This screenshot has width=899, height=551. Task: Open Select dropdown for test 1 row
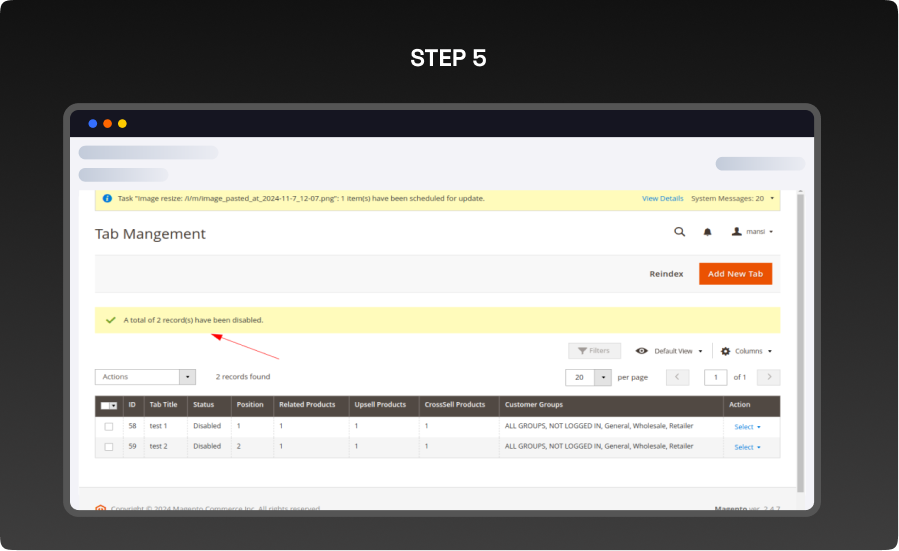747,427
